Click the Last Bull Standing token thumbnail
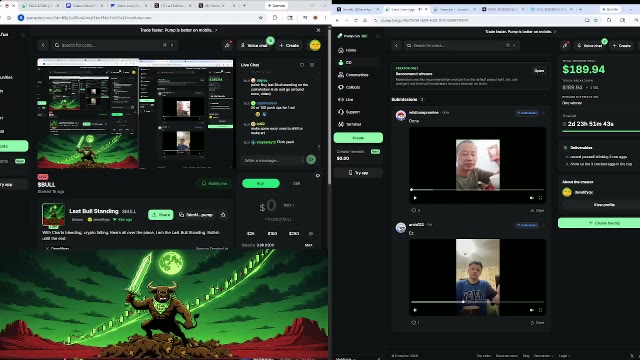Screen dimensions: 640x360 pyautogui.click(x=53, y=215)
